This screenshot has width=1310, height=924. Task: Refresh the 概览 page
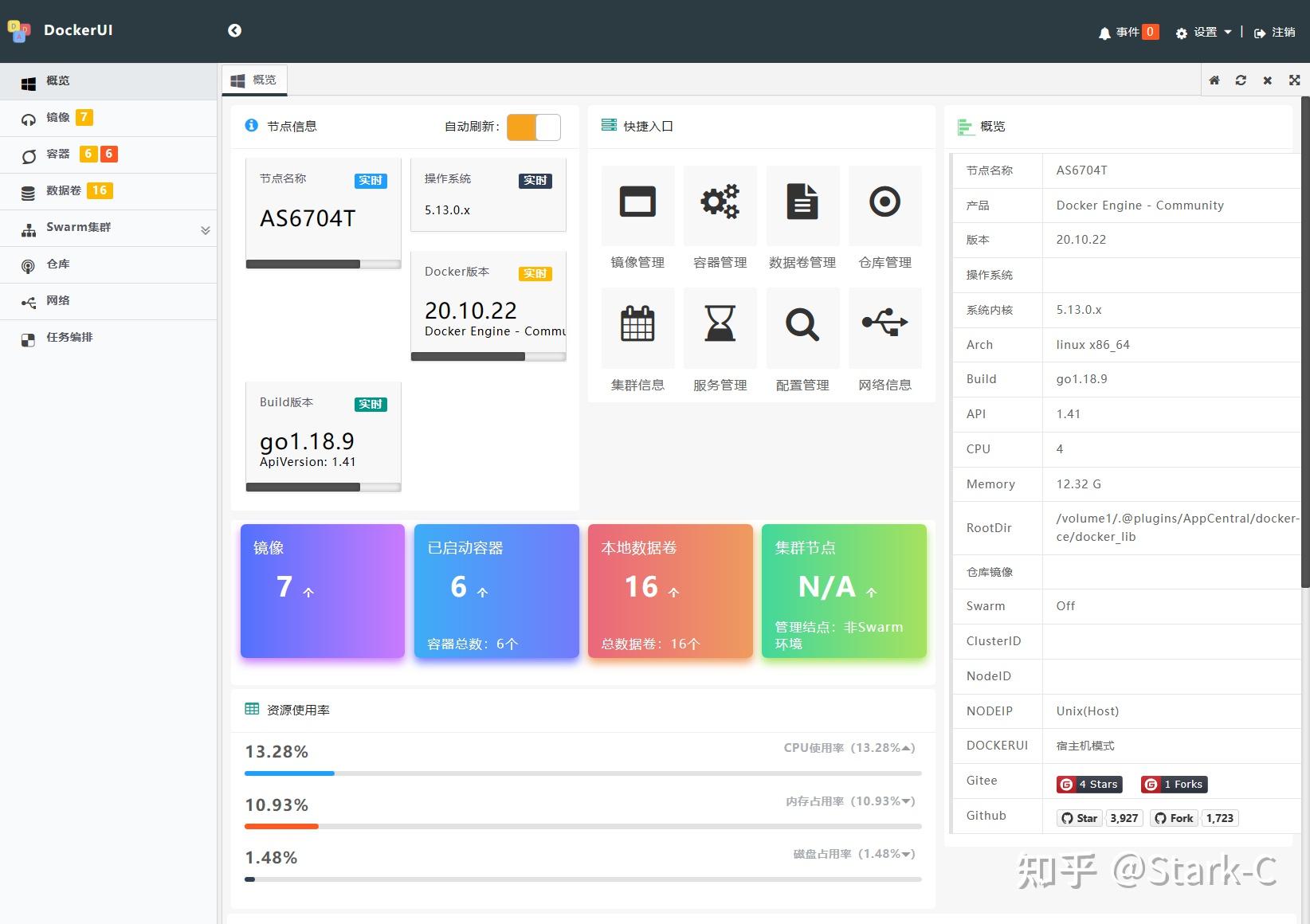pyautogui.click(x=1241, y=80)
